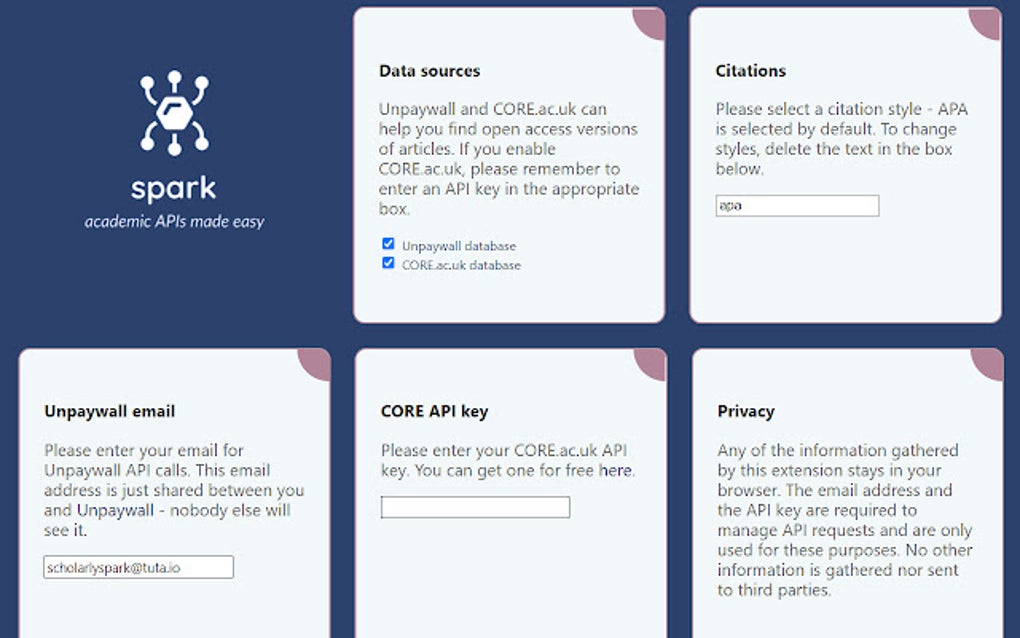
Task: Click the "academic APIs made easy" tagline
Action: (x=174, y=221)
